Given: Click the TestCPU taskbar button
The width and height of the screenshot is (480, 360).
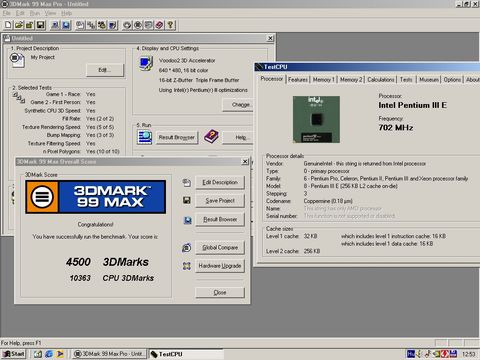Looking at the screenshot, I should [186, 354].
